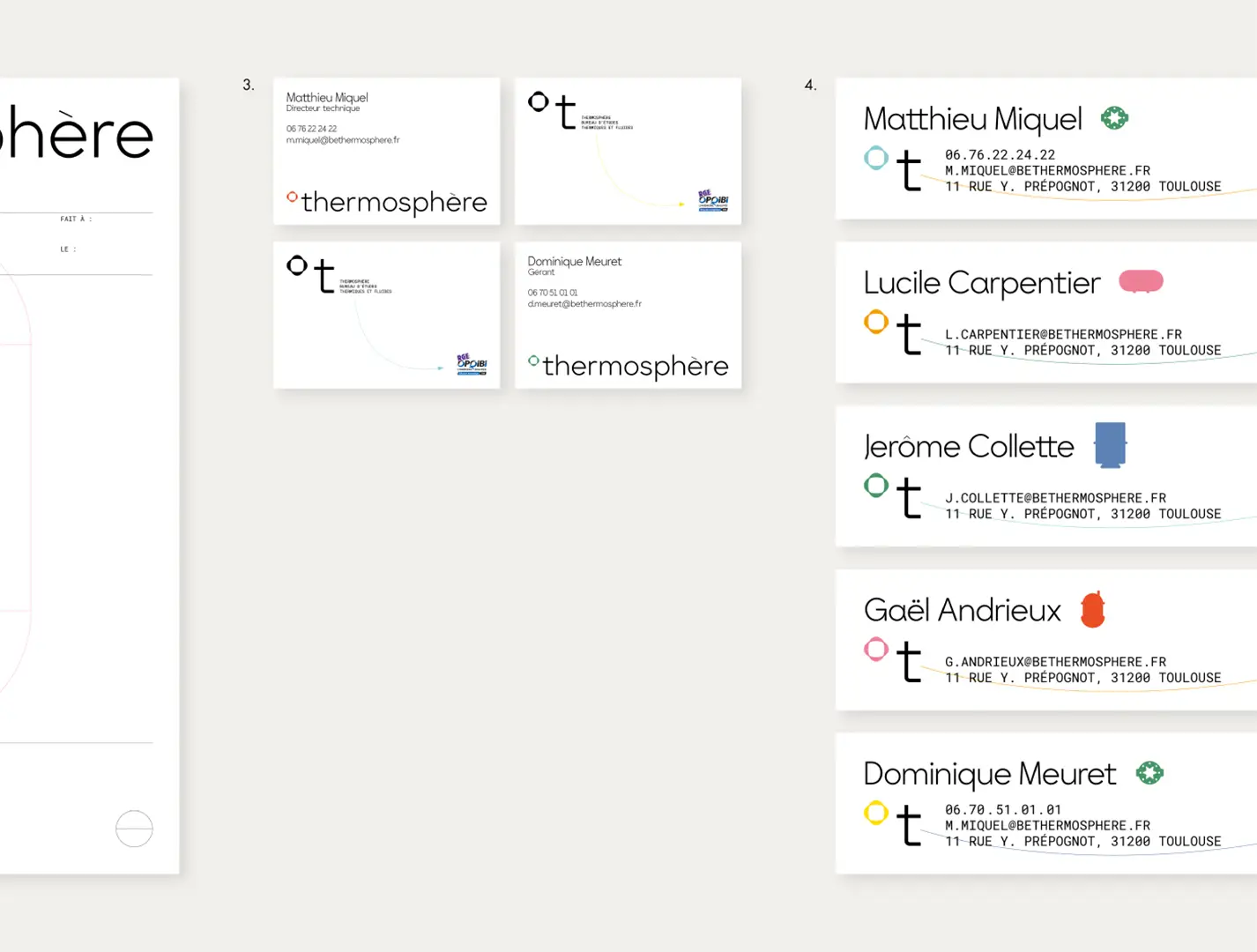Click the split circle icon at the letterhead bottom

tap(134, 829)
